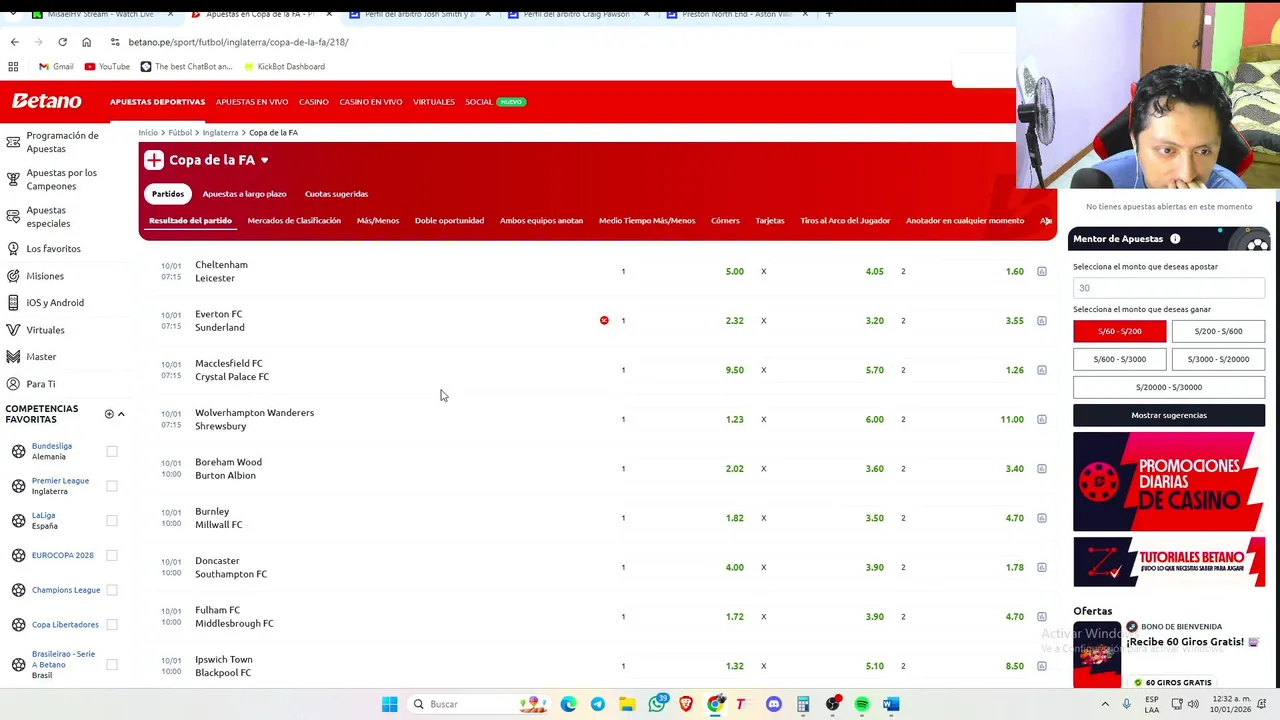
Task: Check the LaLiga favorite checkbox
Action: tap(112, 520)
